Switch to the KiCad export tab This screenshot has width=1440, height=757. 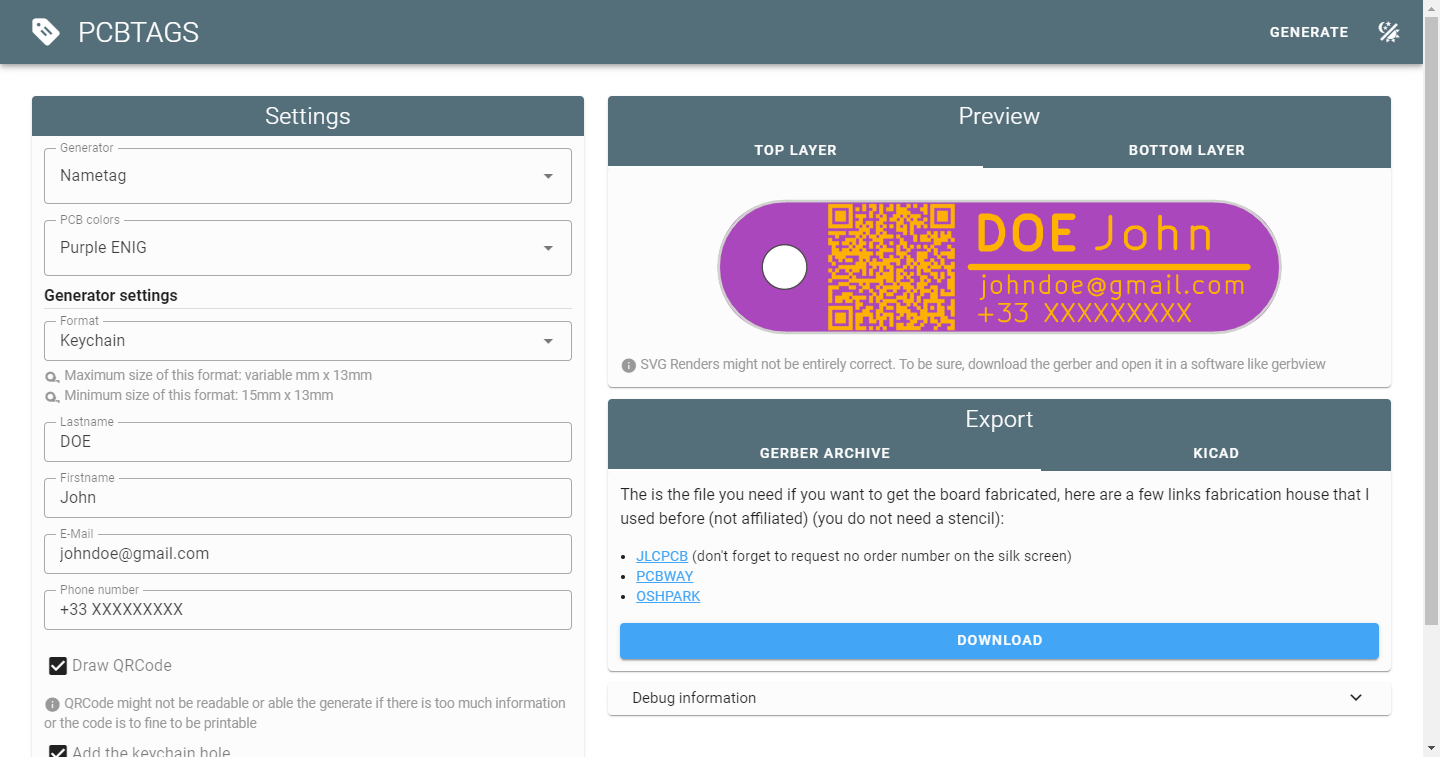tap(1215, 453)
